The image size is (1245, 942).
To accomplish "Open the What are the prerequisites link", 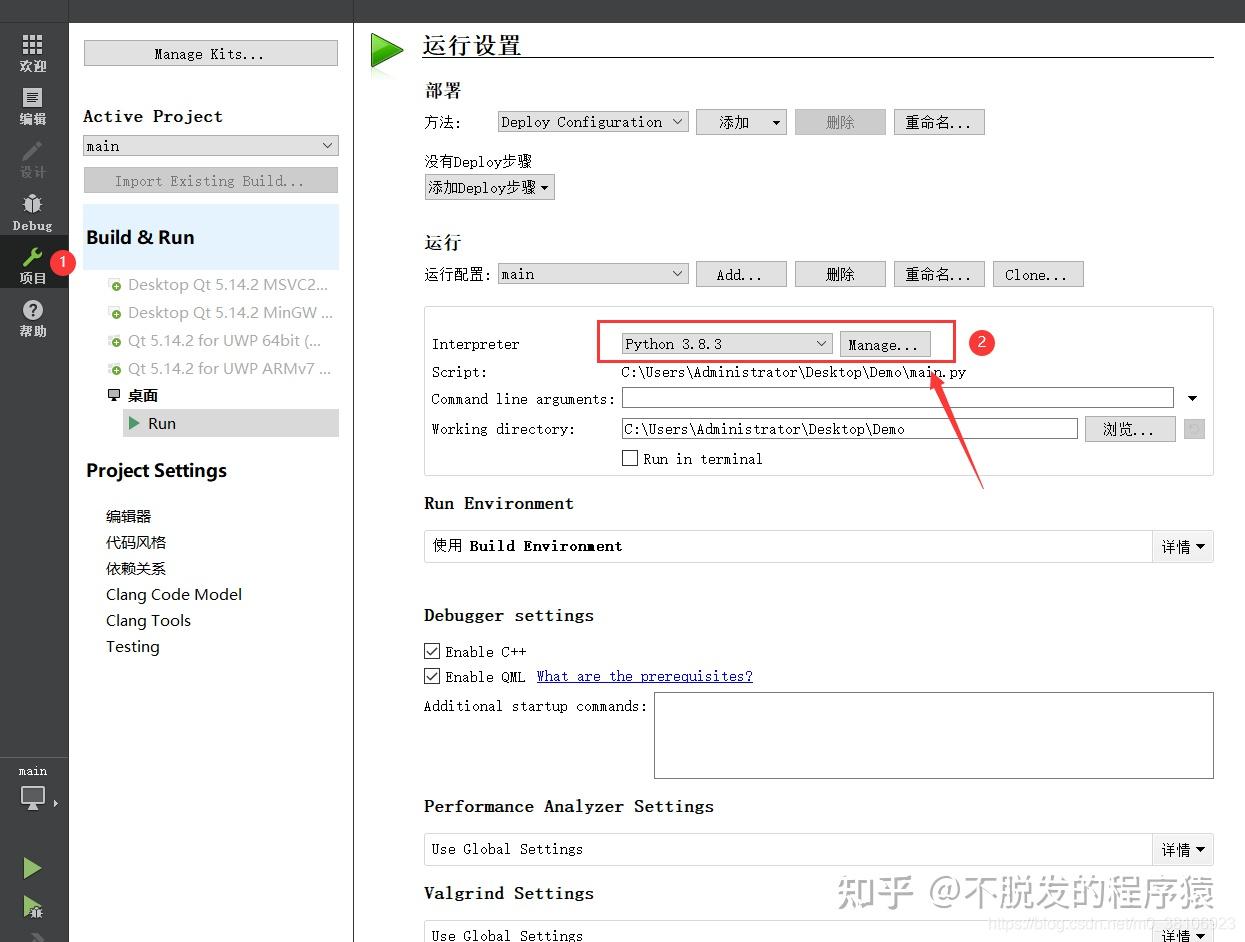I will pos(644,676).
